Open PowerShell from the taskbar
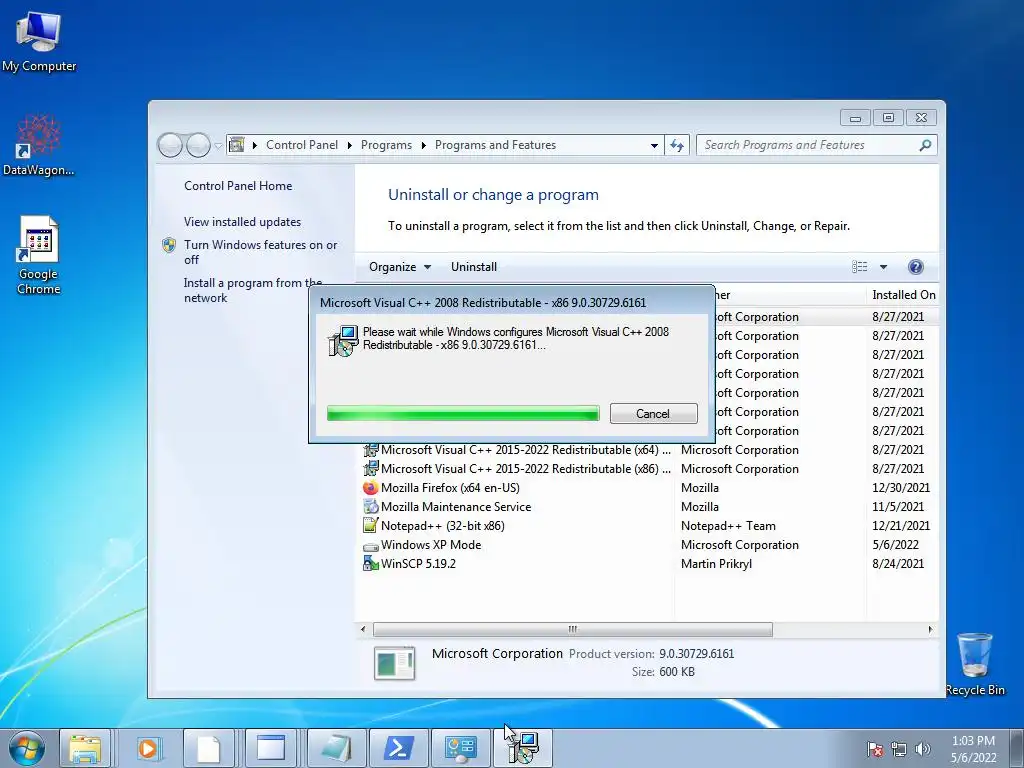1024x768 pixels. [x=398, y=748]
